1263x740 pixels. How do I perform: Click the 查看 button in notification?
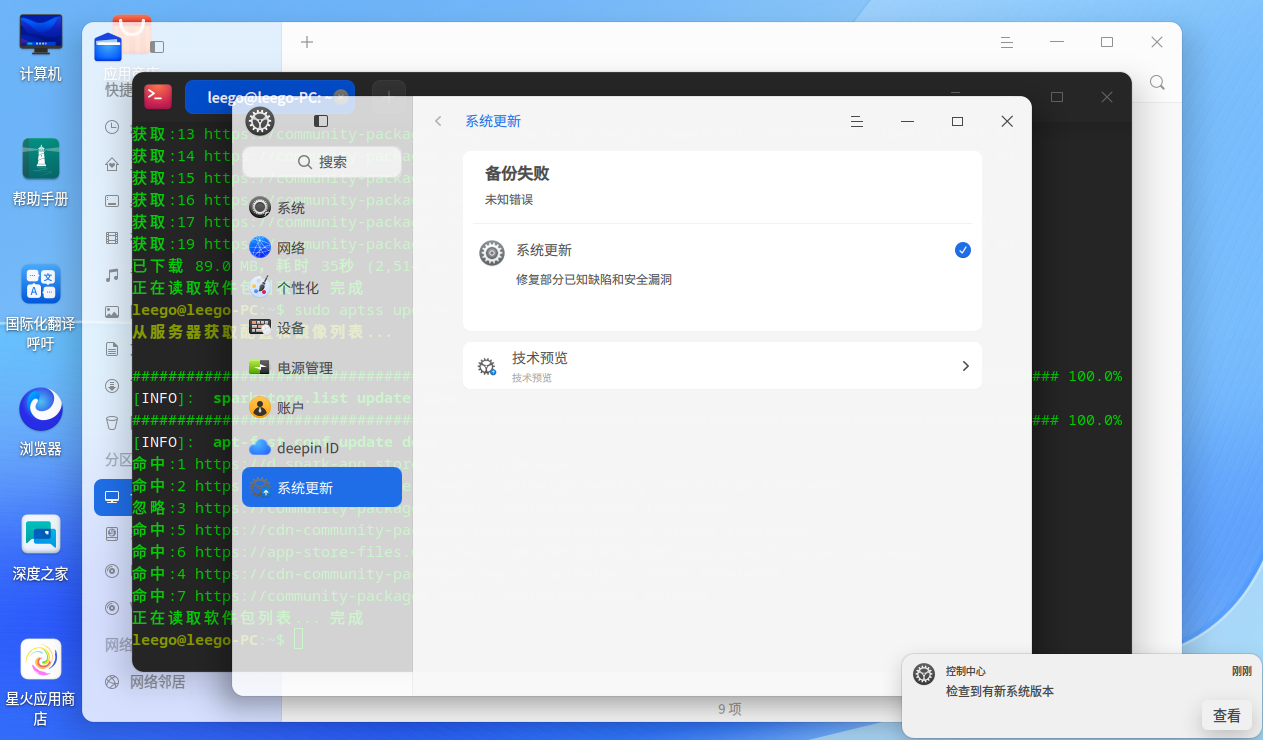[1227, 715]
